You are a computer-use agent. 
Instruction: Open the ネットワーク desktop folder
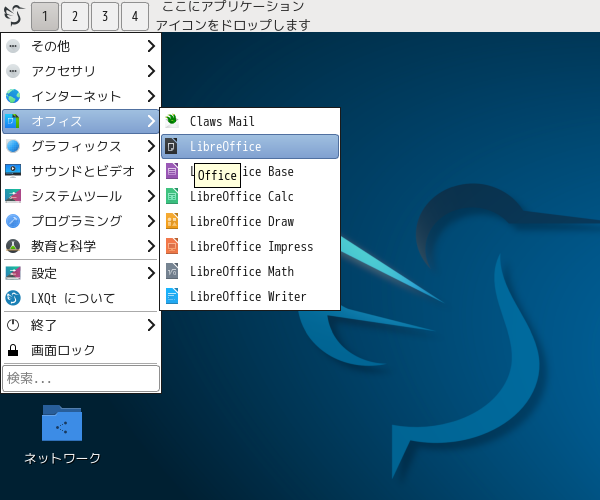click(x=62, y=435)
